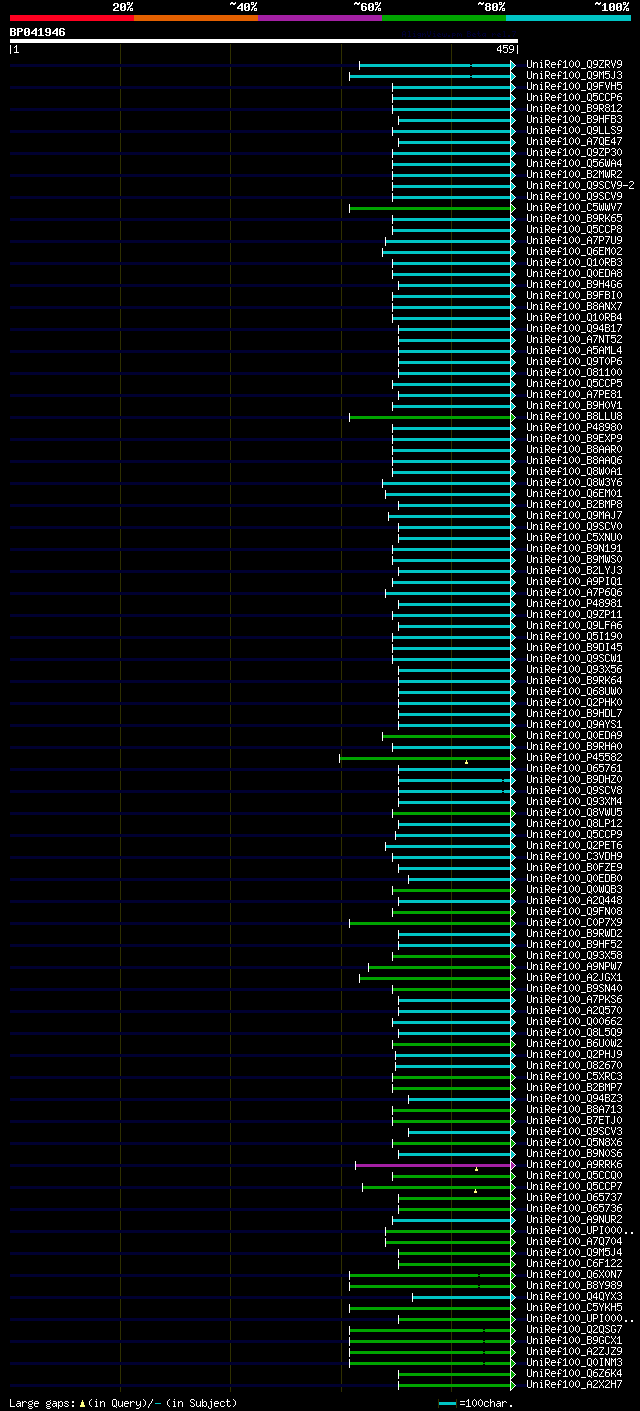The image size is (640, 1411).
Task: Click the label UniRef100_A7Q704
Action: point(574,1241)
